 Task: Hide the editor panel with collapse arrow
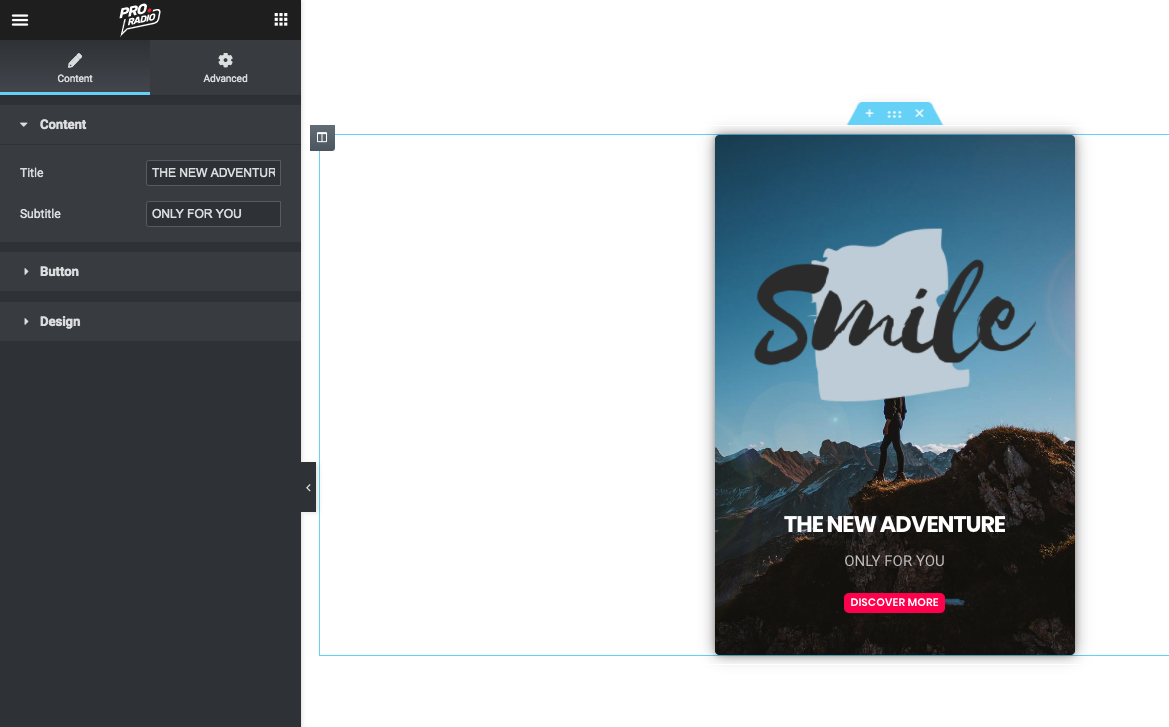(308, 487)
